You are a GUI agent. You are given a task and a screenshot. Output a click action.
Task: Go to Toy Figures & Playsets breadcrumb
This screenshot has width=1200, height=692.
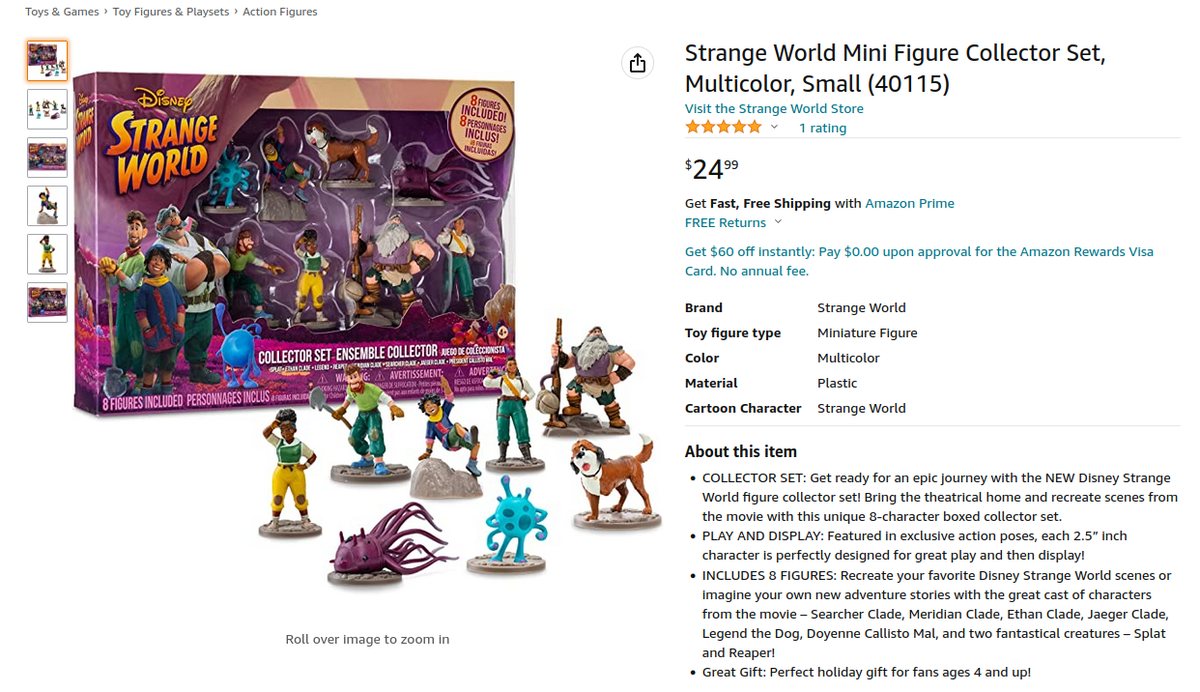coord(171,12)
